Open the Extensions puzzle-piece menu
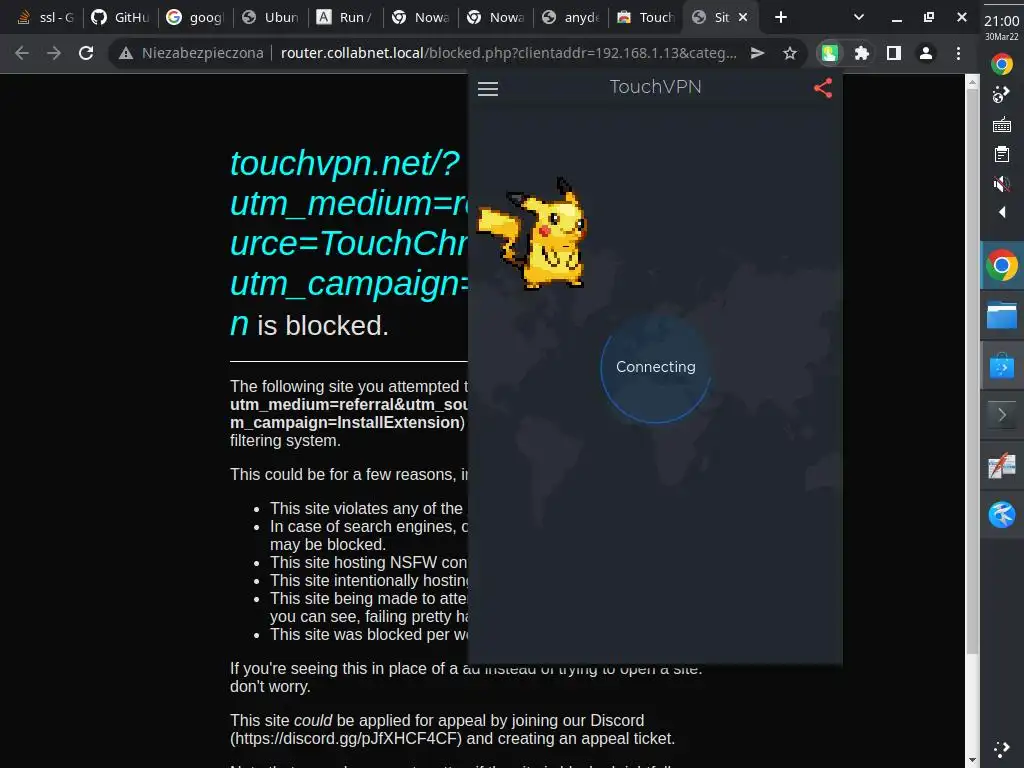This screenshot has height=768, width=1024. (862, 53)
